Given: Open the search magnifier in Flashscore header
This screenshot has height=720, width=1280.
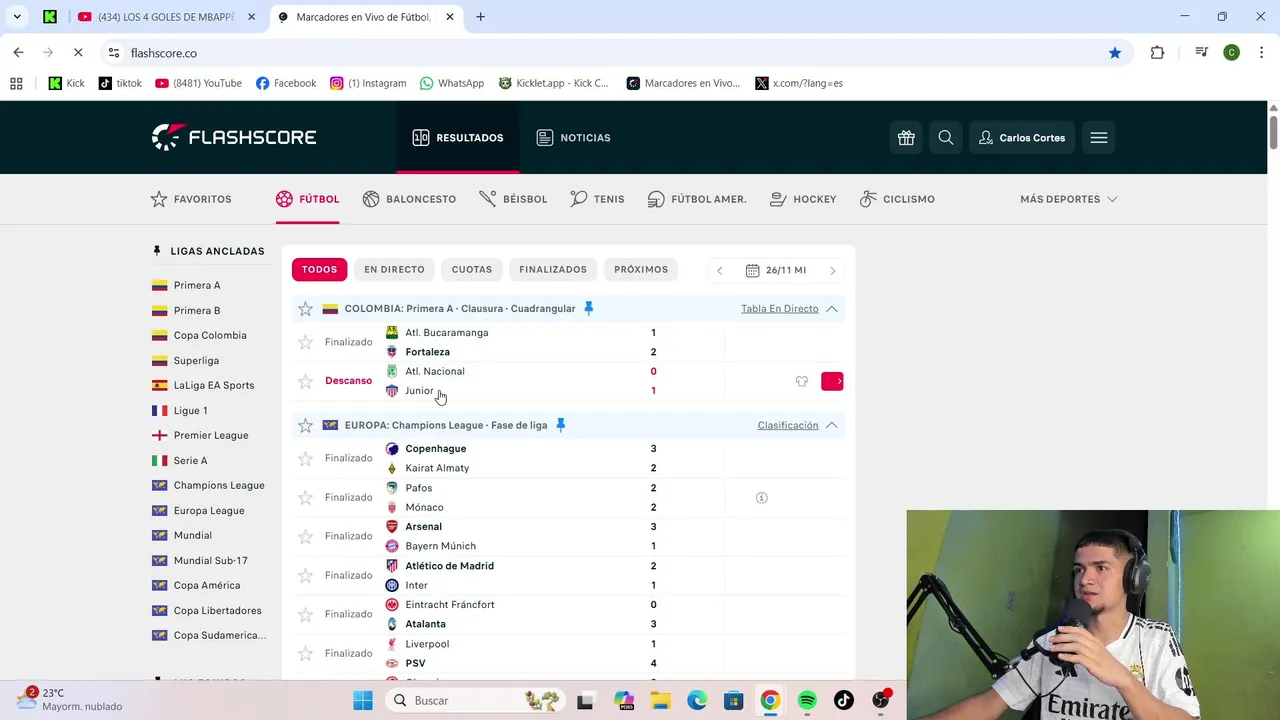Looking at the screenshot, I should (946, 138).
